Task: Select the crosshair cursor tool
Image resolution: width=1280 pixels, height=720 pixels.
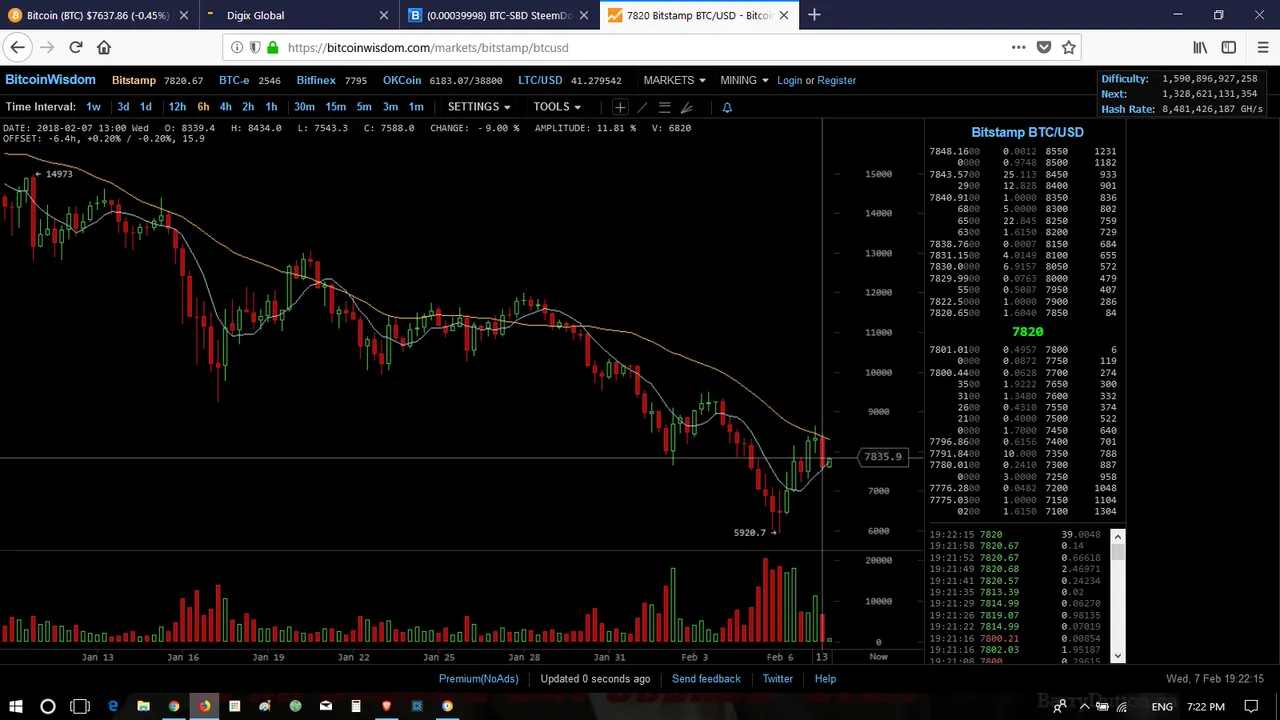Action: (620, 107)
